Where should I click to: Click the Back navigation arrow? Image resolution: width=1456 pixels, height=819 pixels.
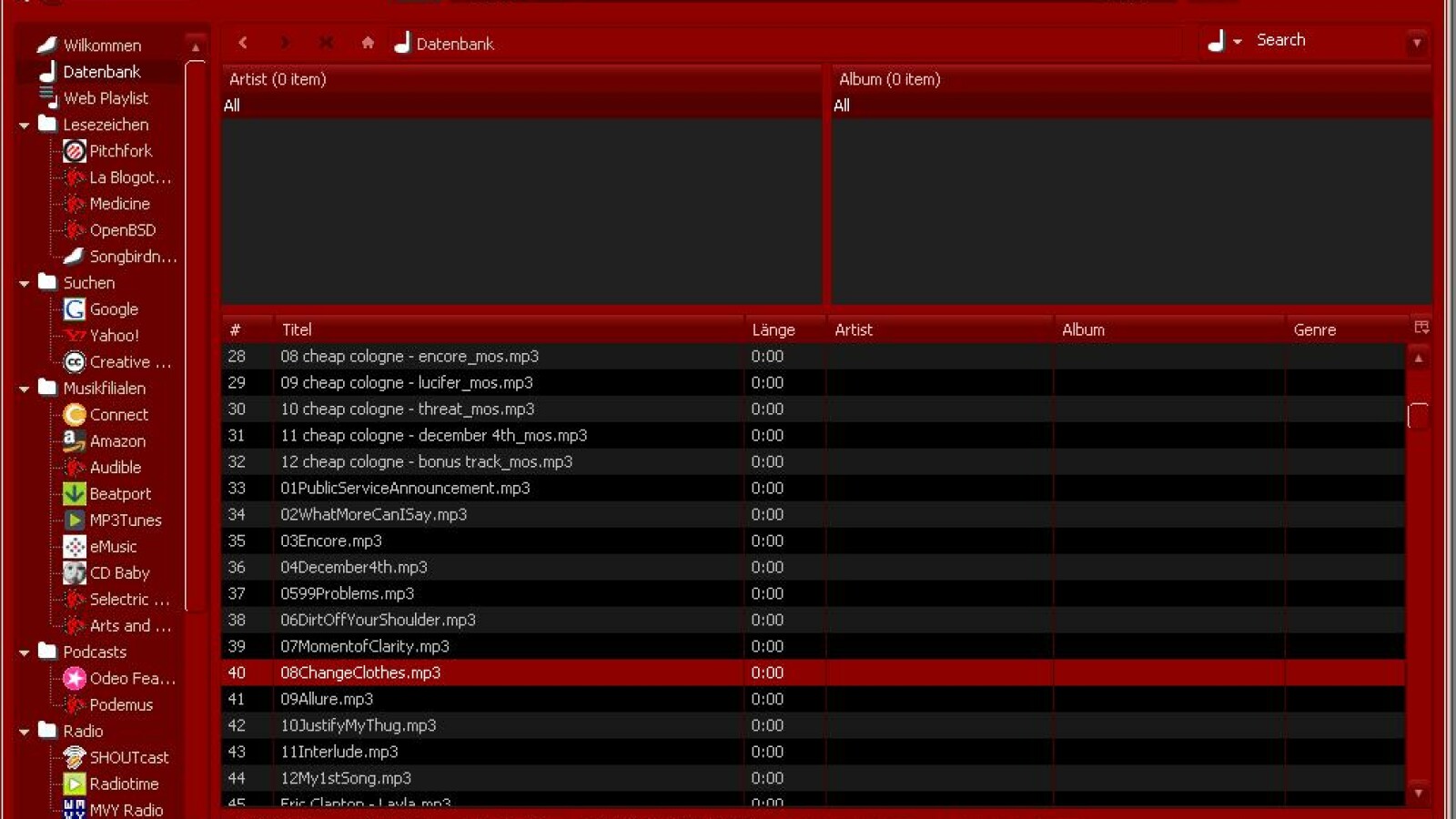(243, 43)
